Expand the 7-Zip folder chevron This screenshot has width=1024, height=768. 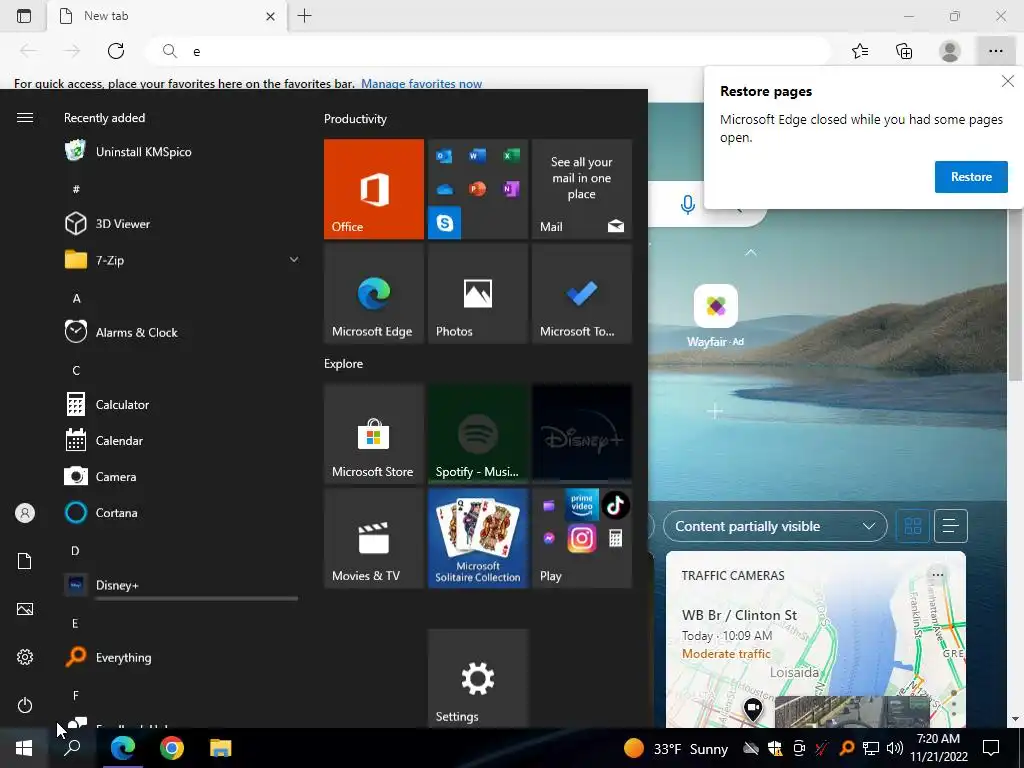[x=294, y=259]
